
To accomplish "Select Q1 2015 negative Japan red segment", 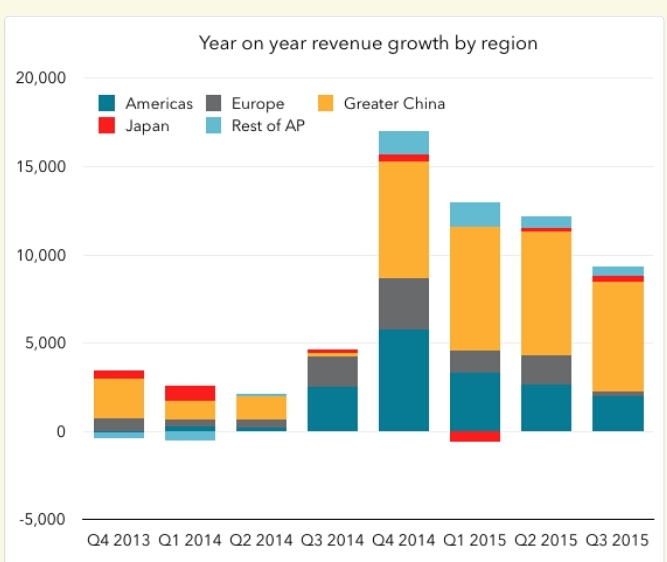I will point(475,436).
